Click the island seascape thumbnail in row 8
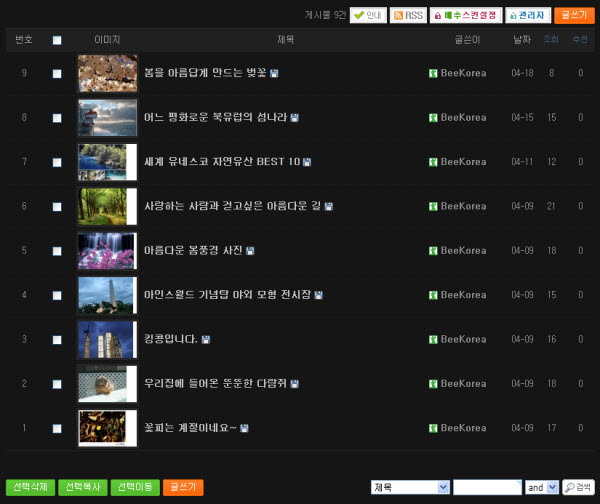 point(108,117)
